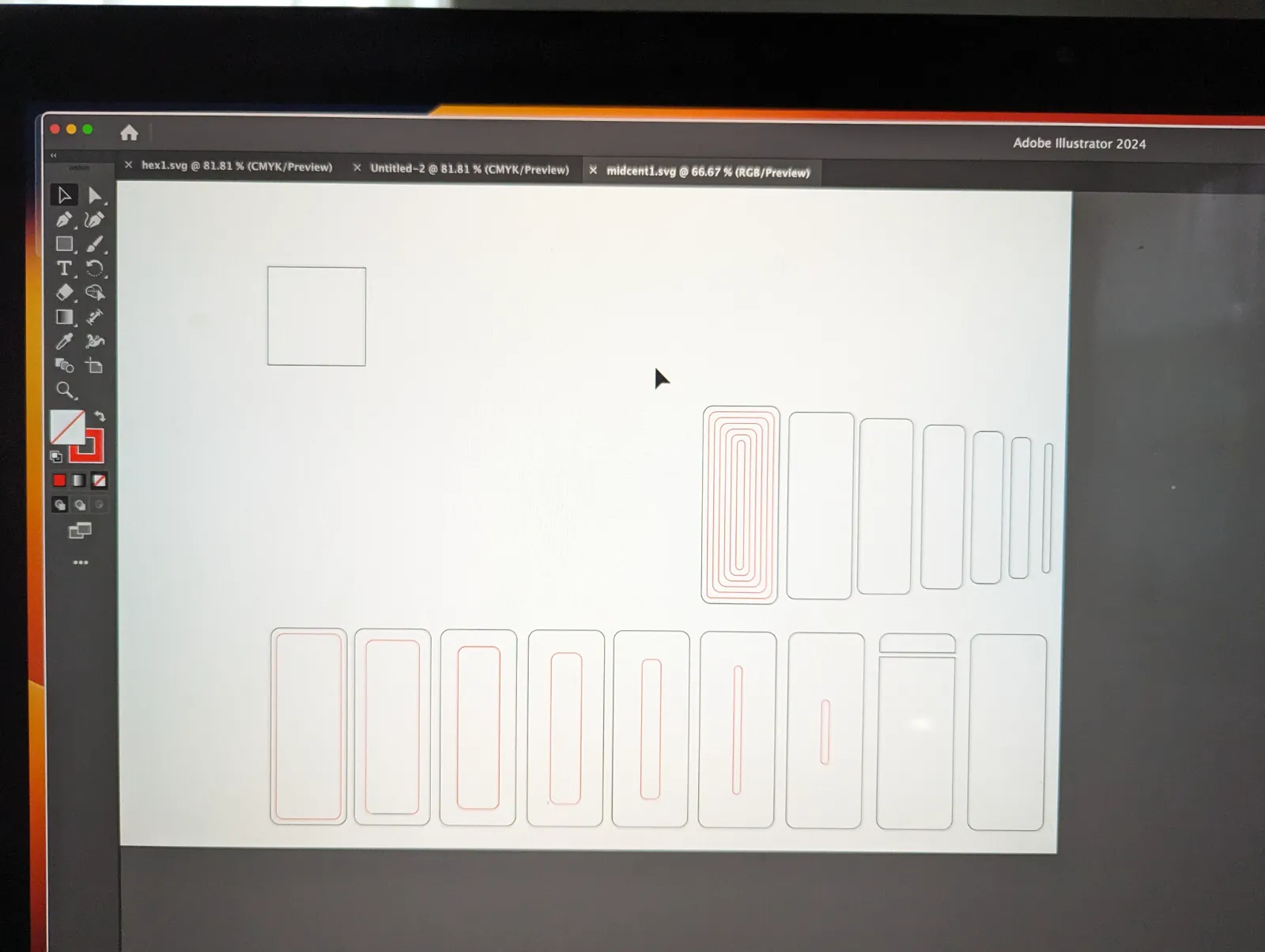Select the Rotate tool
Screen dimensions: 1265x952
(x=95, y=268)
